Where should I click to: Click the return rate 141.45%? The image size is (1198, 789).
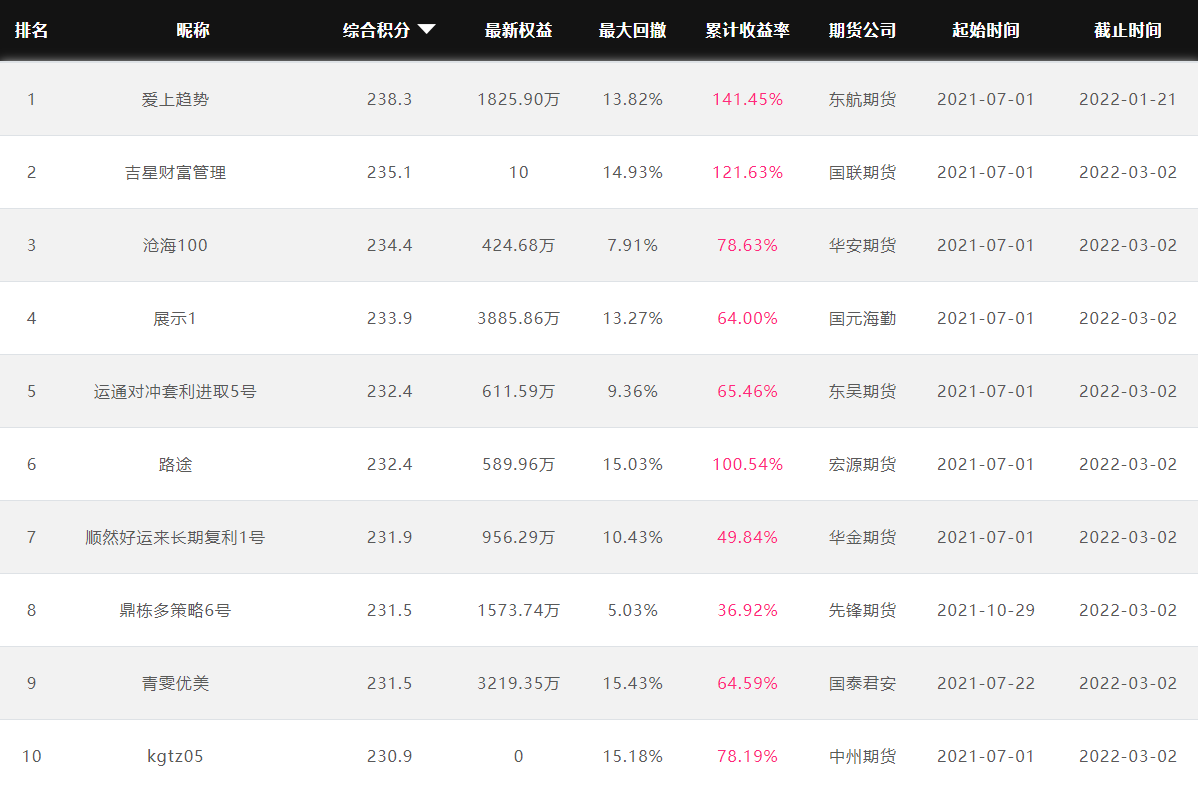747,99
